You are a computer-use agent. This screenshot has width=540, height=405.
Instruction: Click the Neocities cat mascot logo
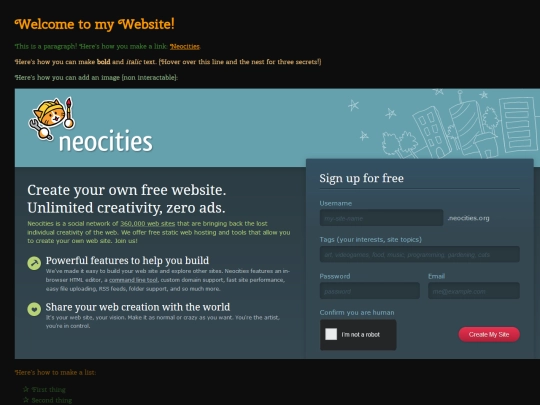coord(52,119)
